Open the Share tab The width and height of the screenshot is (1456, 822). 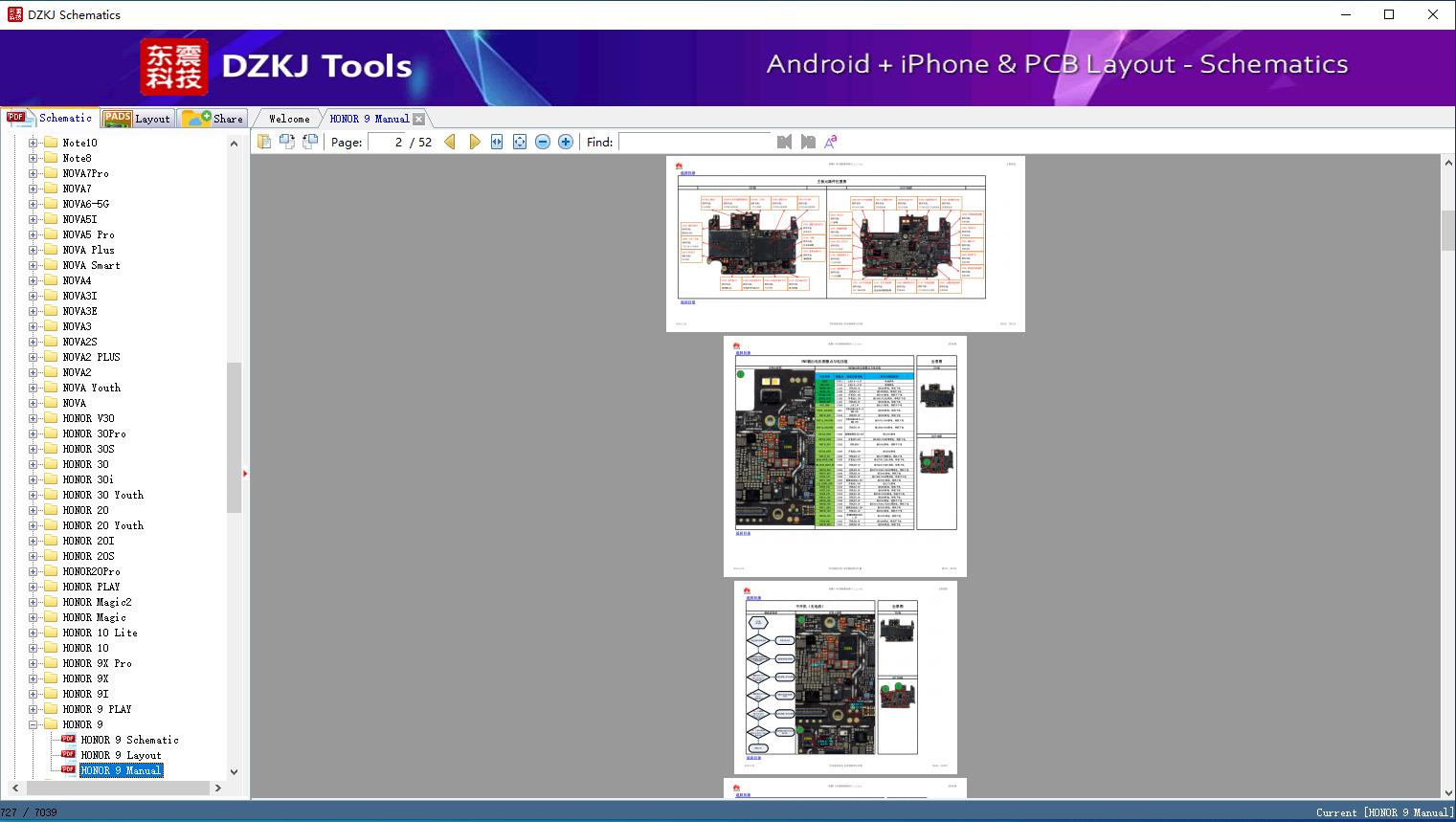(214, 119)
